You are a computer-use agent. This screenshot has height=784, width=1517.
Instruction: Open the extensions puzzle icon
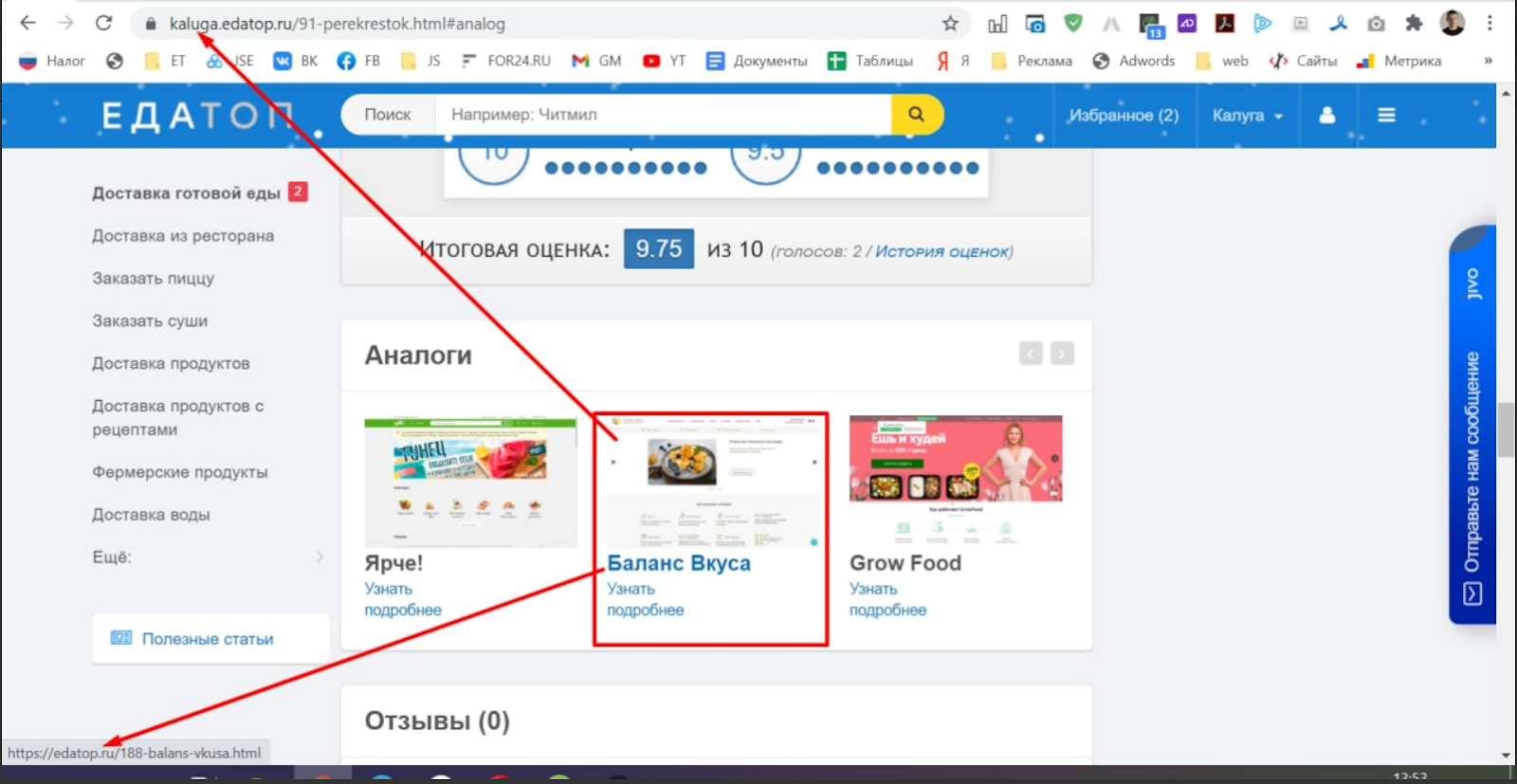click(1414, 24)
